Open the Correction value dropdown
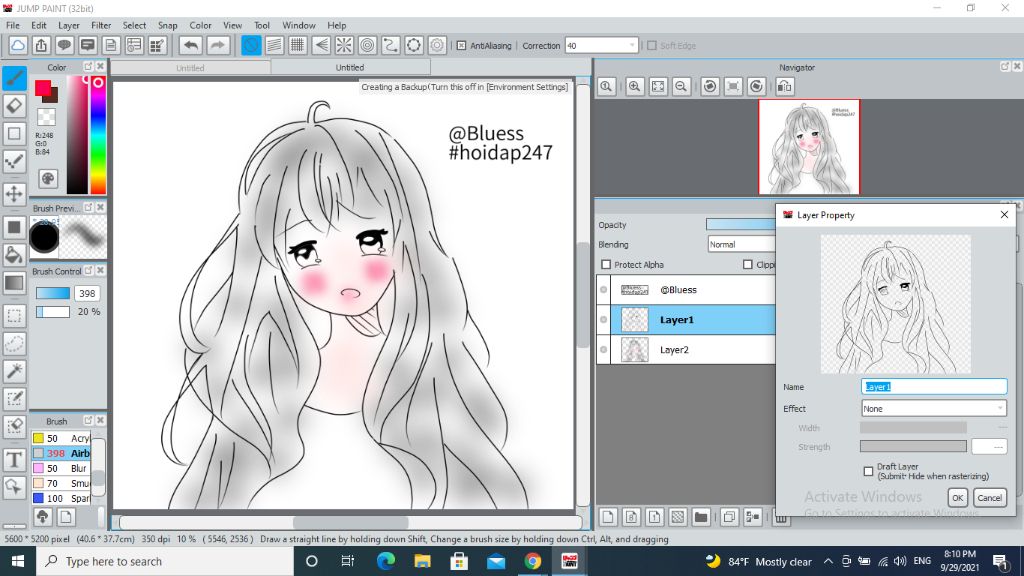This screenshot has width=1024, height=576. click(x=632, y=46)
